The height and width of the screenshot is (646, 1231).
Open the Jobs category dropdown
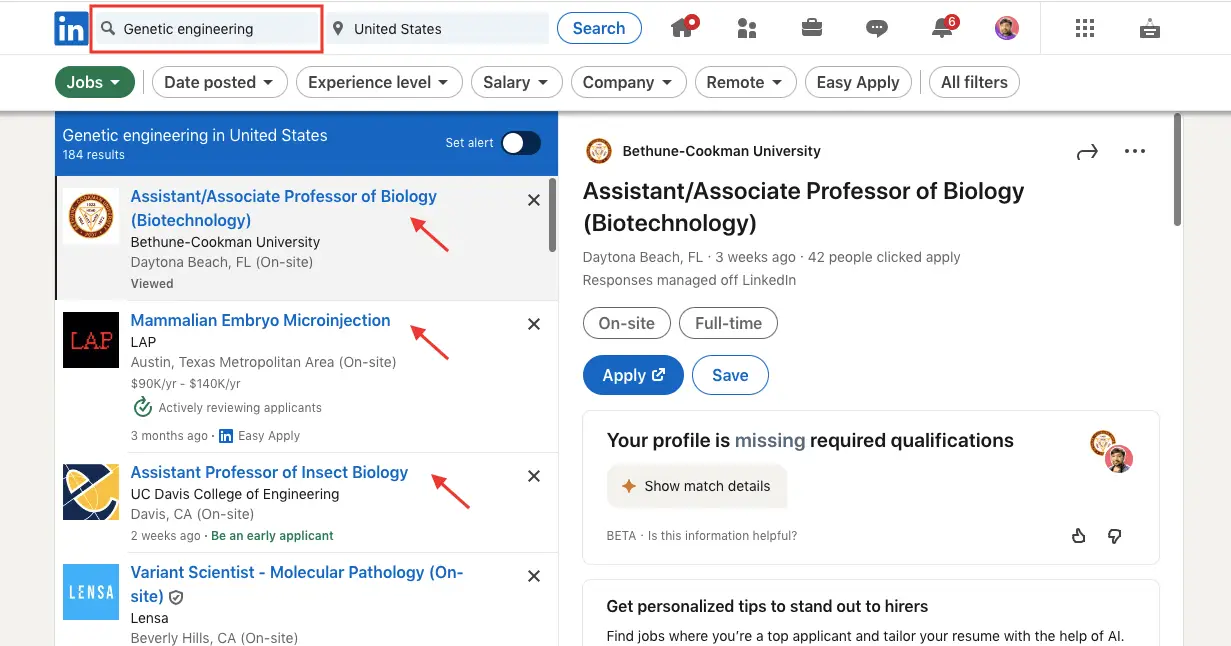95,82
